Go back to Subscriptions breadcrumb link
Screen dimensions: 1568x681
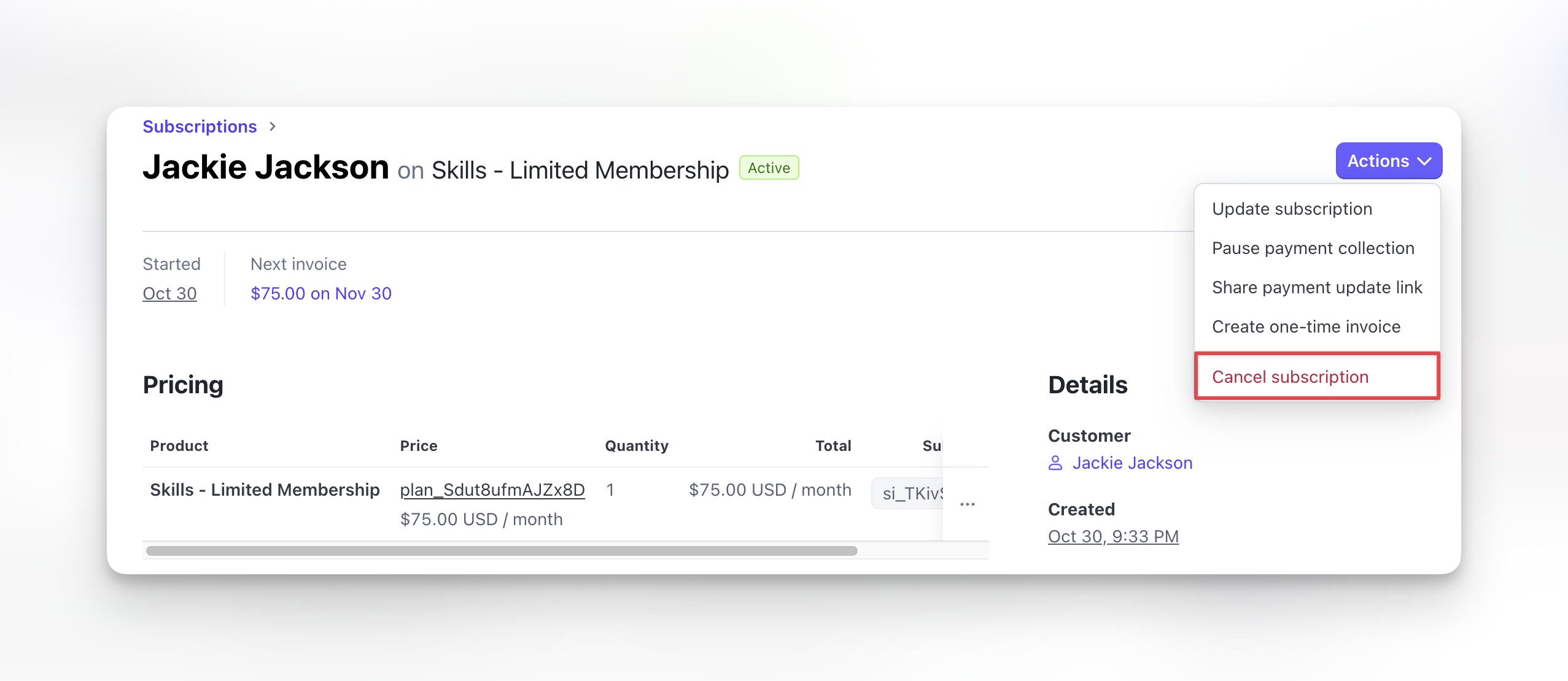[200, 126]
